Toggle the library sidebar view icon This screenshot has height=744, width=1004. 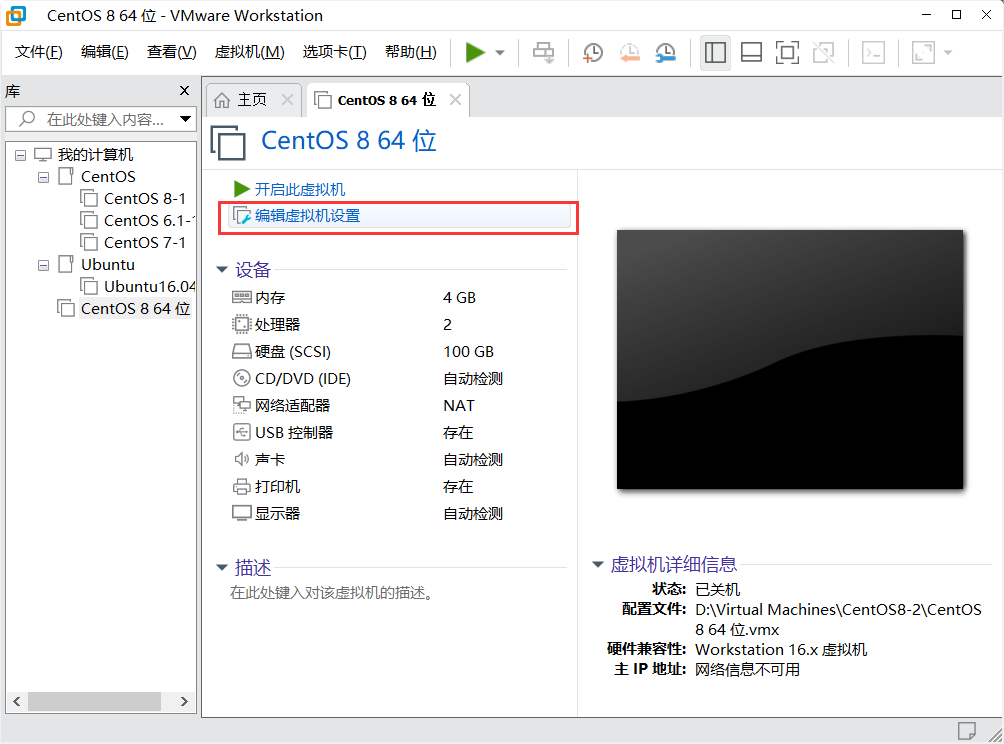coord(715,53)
